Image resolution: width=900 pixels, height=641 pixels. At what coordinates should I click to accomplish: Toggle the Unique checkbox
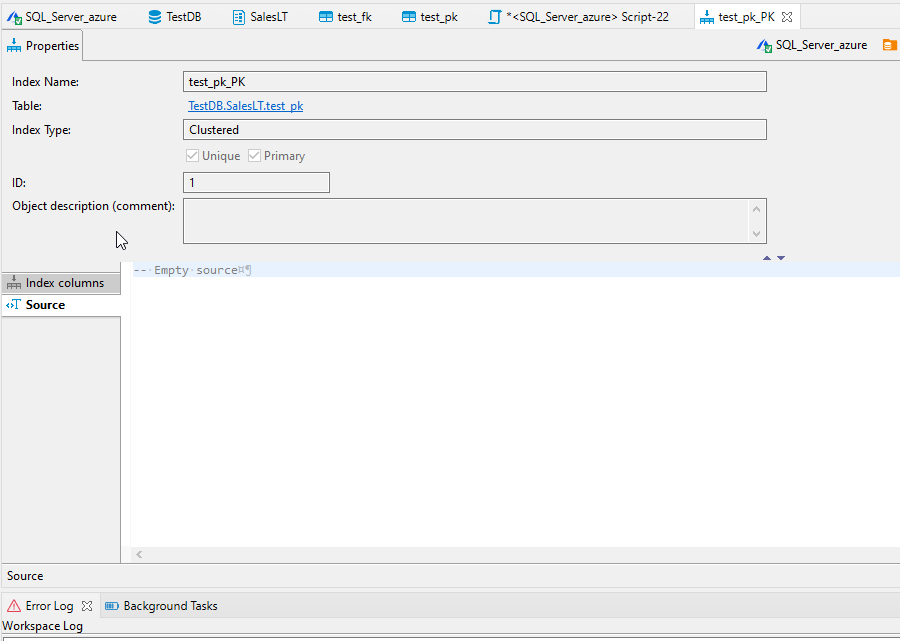coord(192,155)
